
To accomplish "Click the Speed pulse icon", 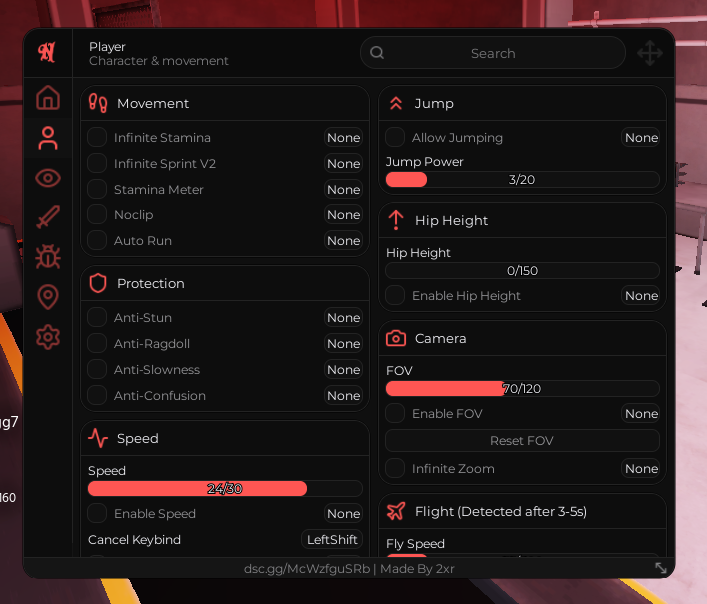I will [x=98, y=438].
